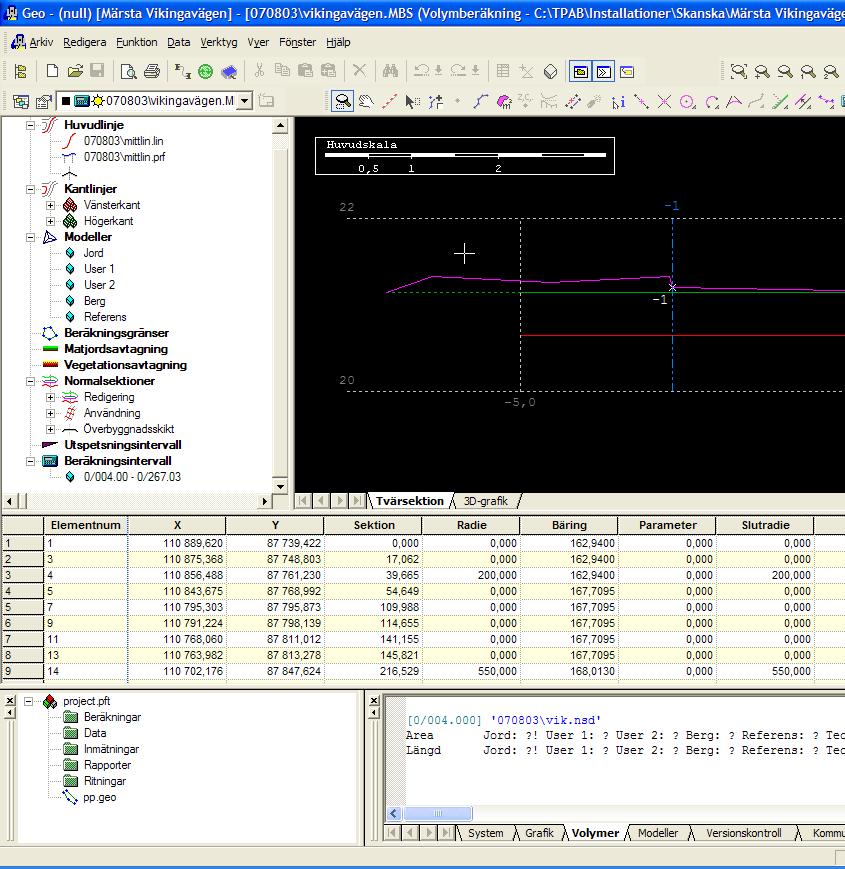Screen dimensions: 845x869
Task: Select the Beräkningsgränser tree item
Action: 116,333
